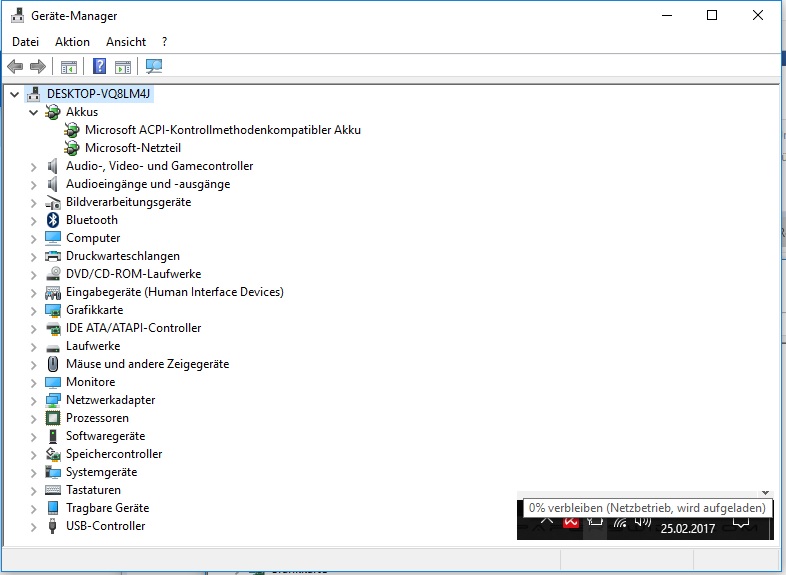This screenshot has height=575, width=786.
Task: Click the Druckwarteschlangen printer icon
Action: coord(53,256)
